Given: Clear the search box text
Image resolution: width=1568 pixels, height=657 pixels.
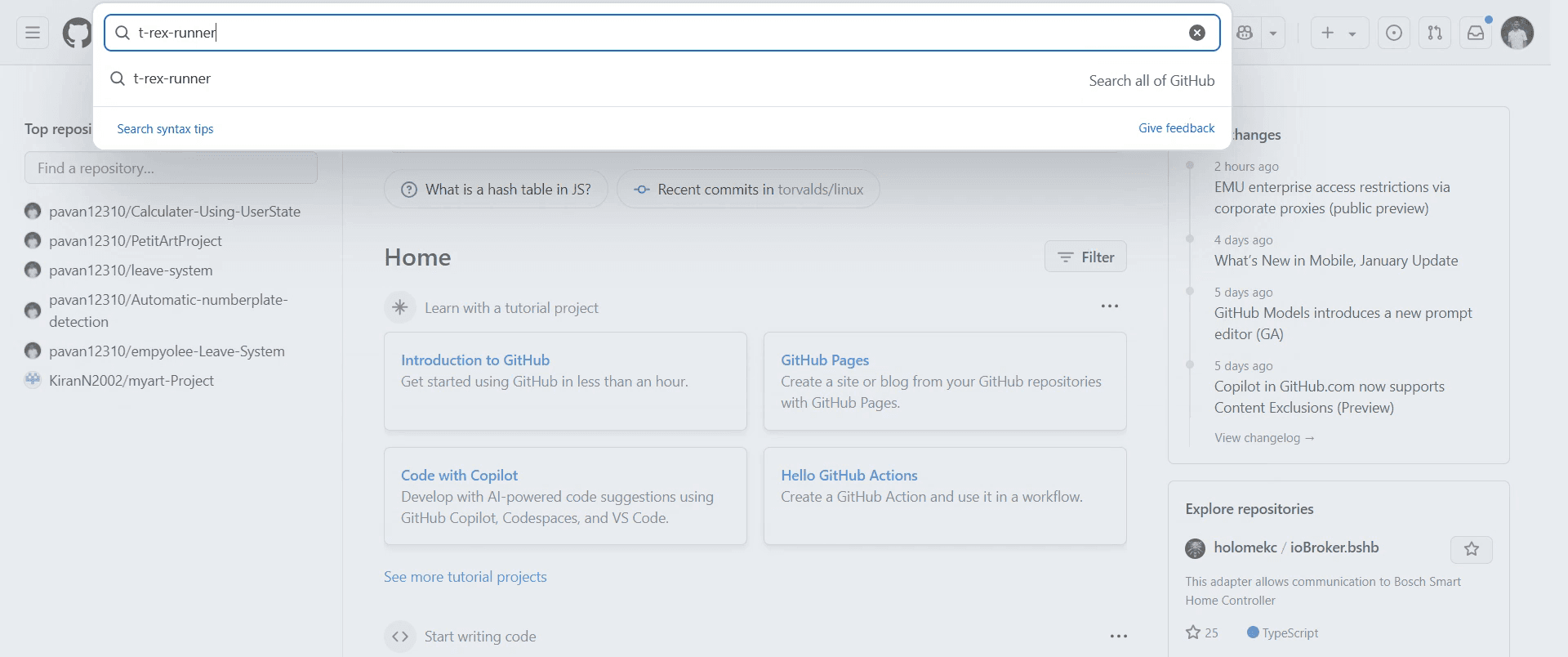Looking at the screenshot, I should coord(1196,33).
